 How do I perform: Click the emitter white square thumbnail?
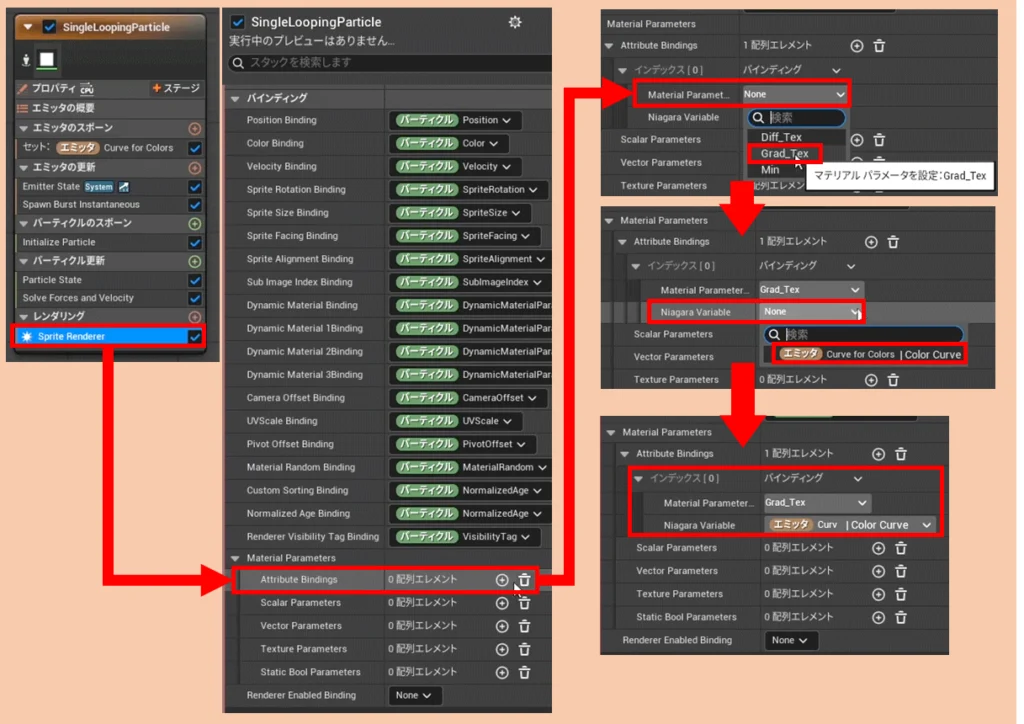coord(46,60)
